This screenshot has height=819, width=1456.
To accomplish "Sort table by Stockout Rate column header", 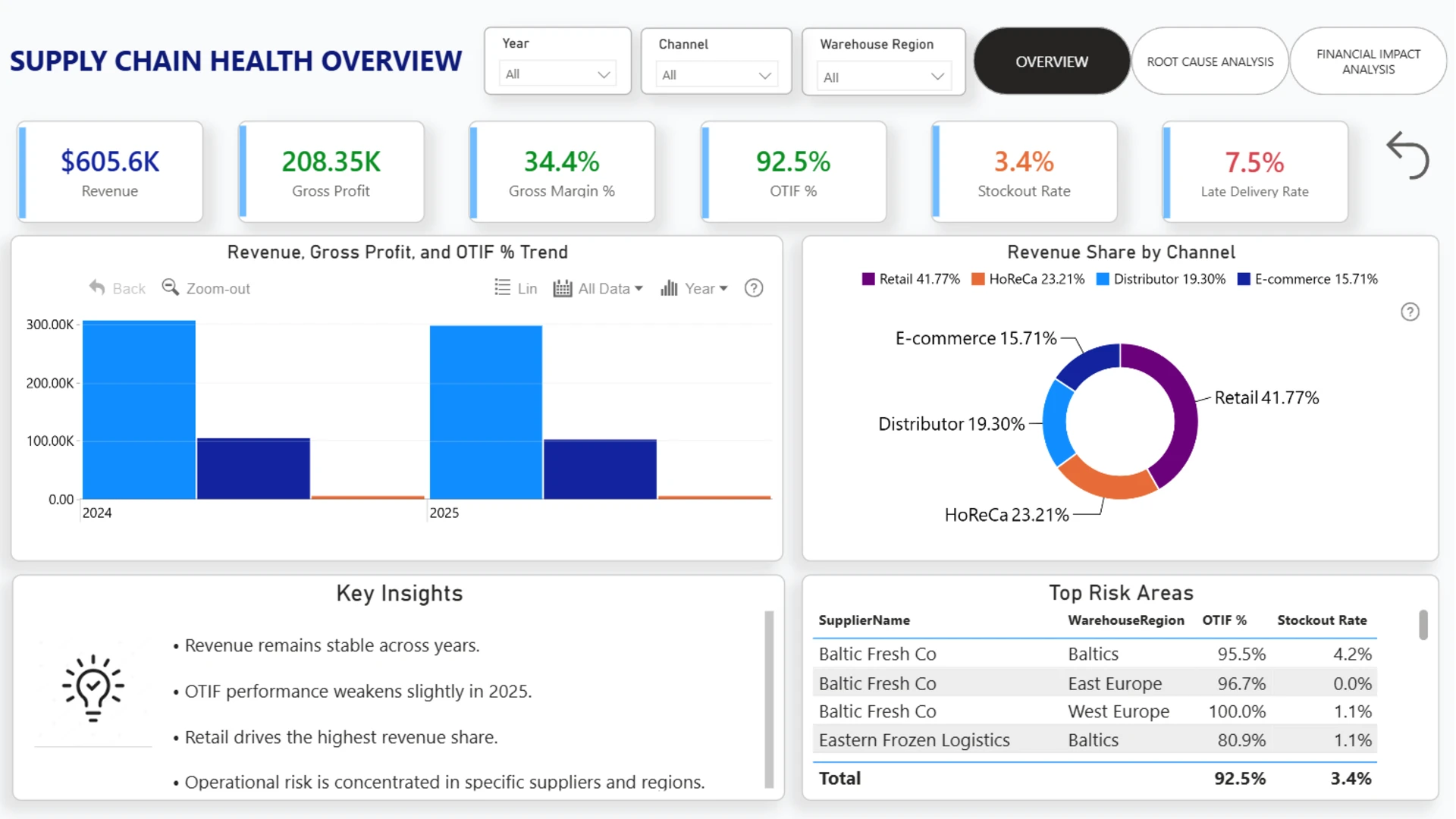I will point(1322,620).
